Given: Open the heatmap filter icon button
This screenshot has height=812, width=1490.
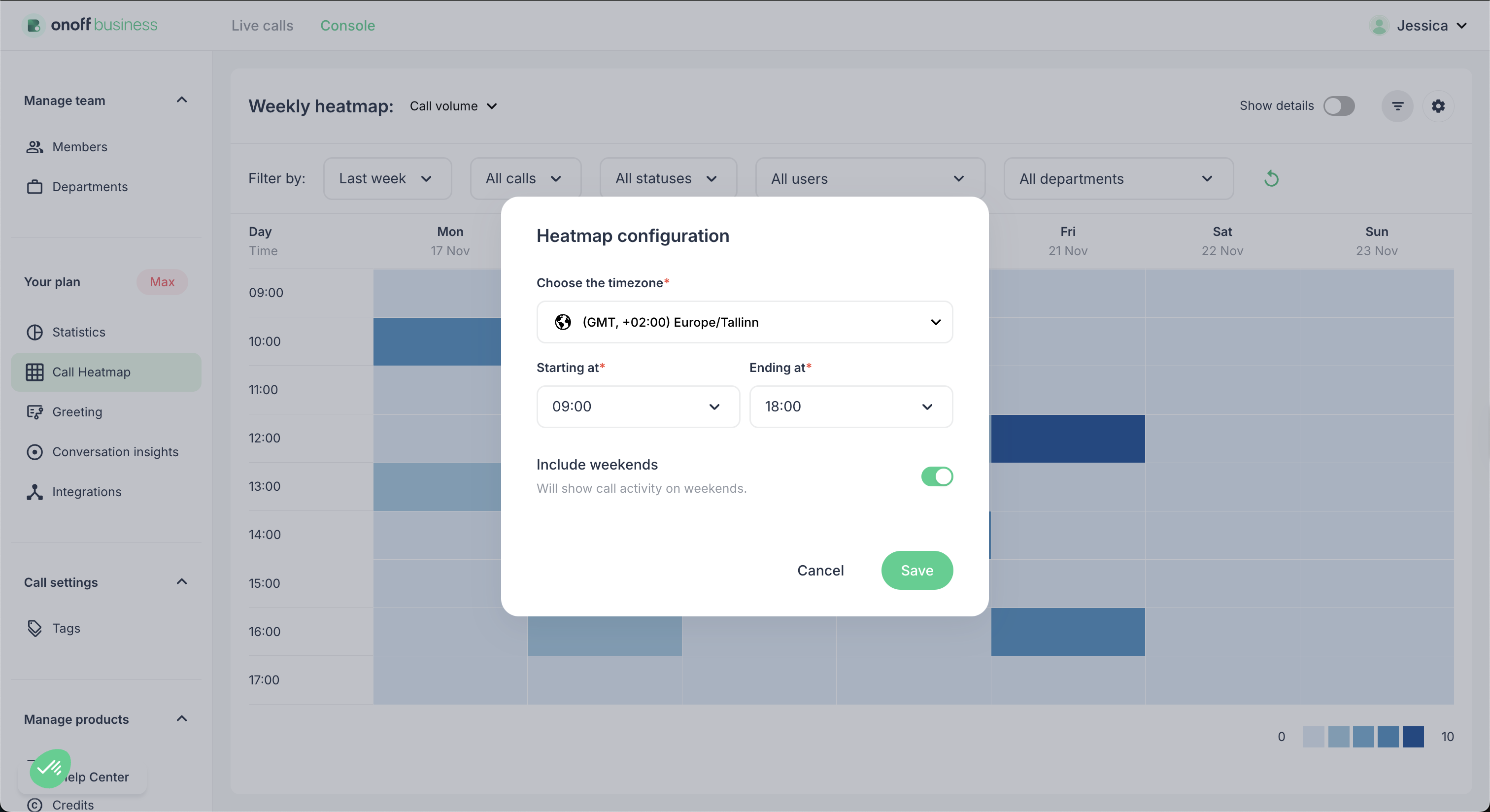Looking at the screenshot, I should point(1397,106).
